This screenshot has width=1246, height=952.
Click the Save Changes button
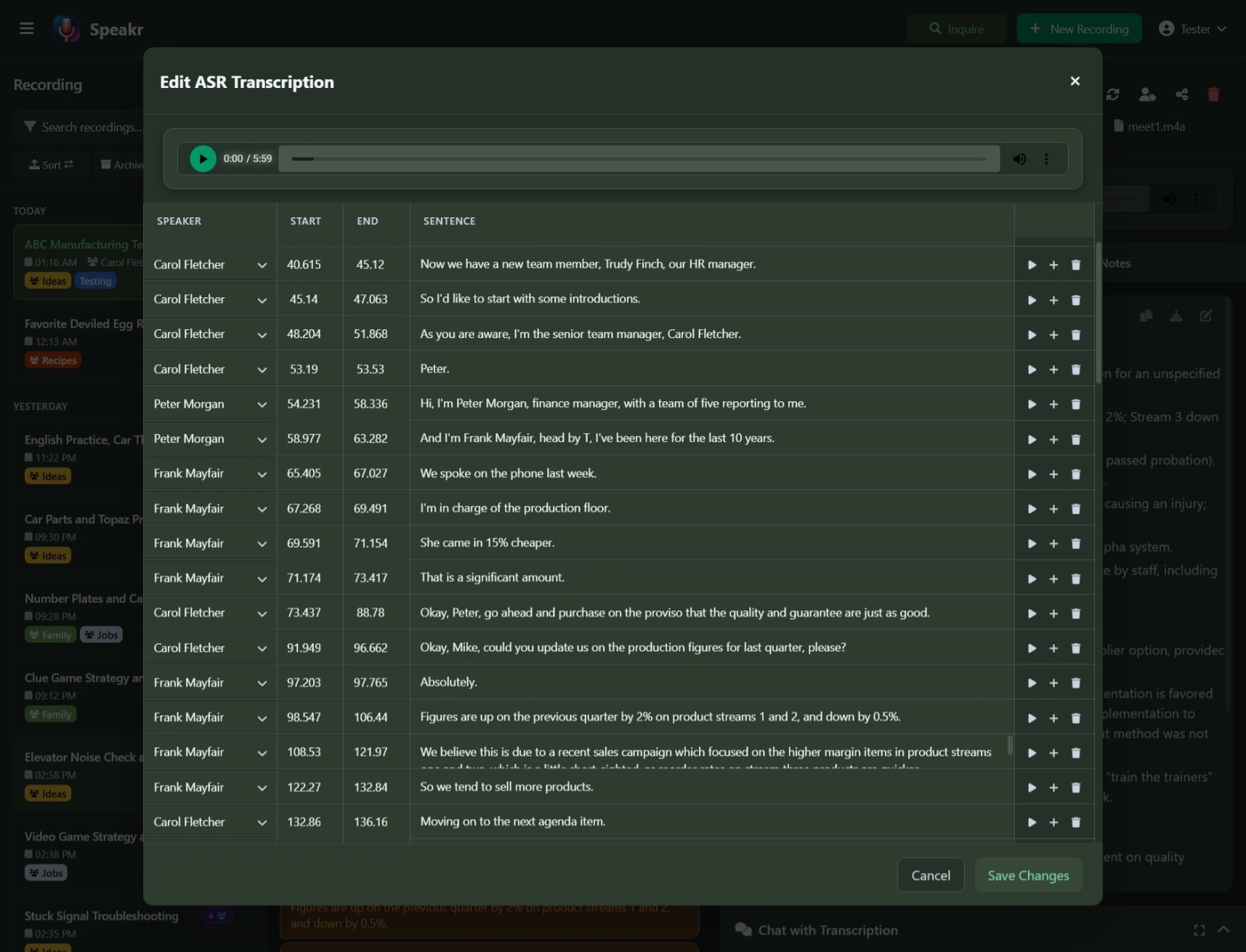click(1028, 875)
